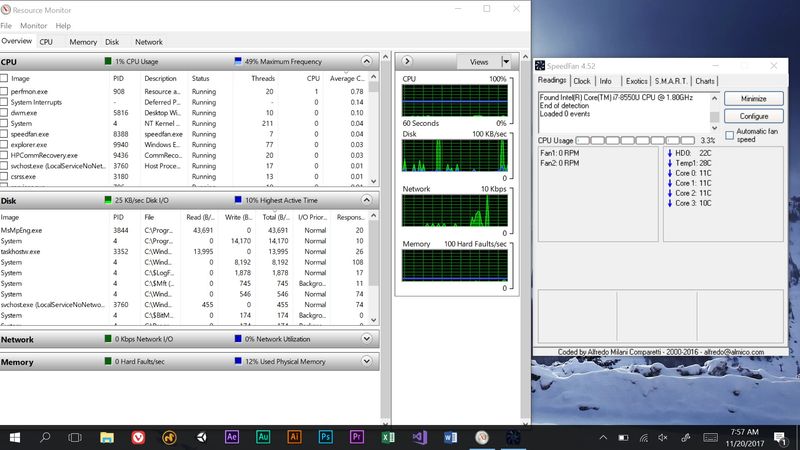Launch Microsoft Excel from taskbar
This screenshot has width=800, height=450.
click(x=388, y=437)
